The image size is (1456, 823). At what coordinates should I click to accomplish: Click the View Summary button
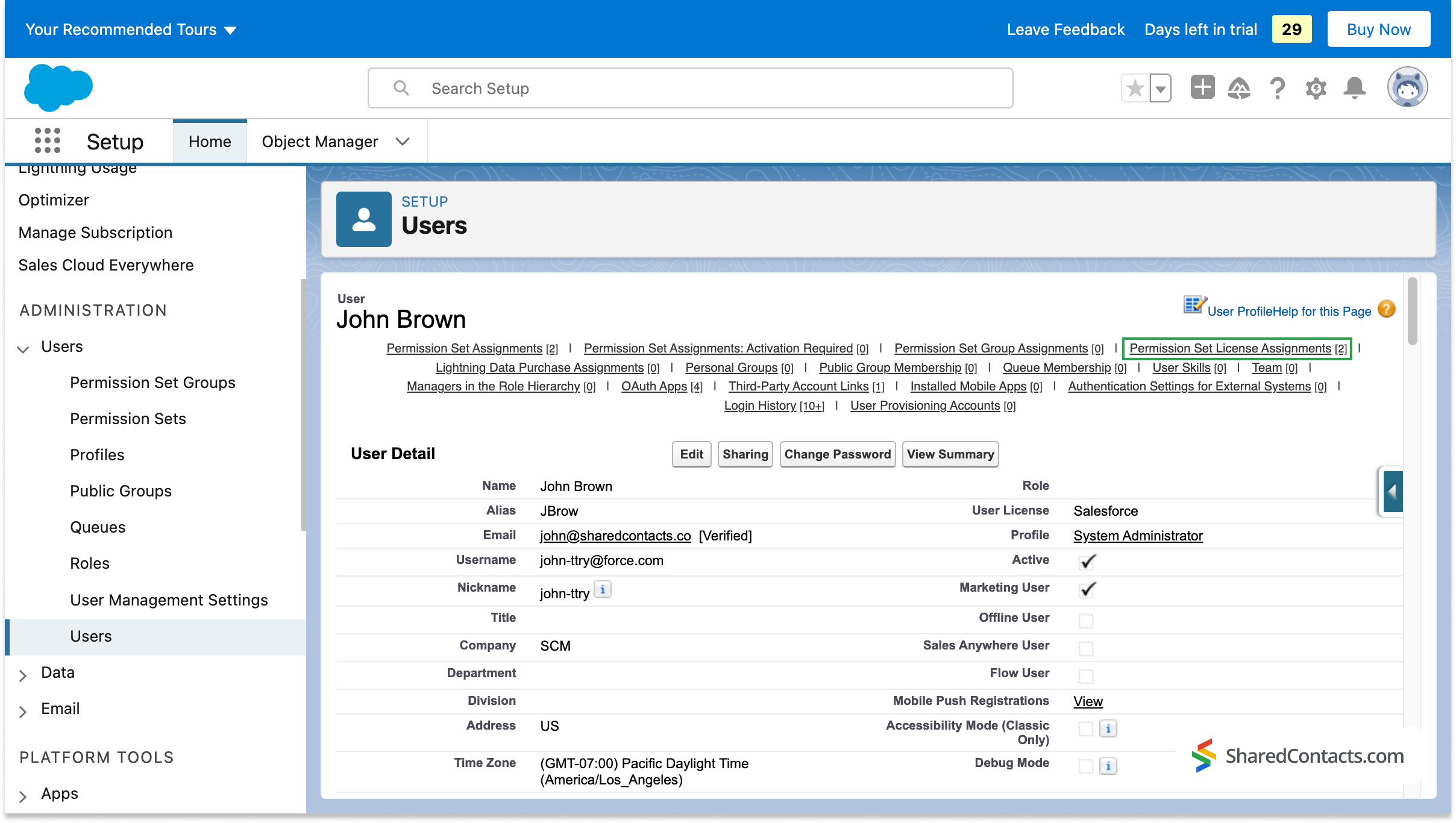[950, 454]
